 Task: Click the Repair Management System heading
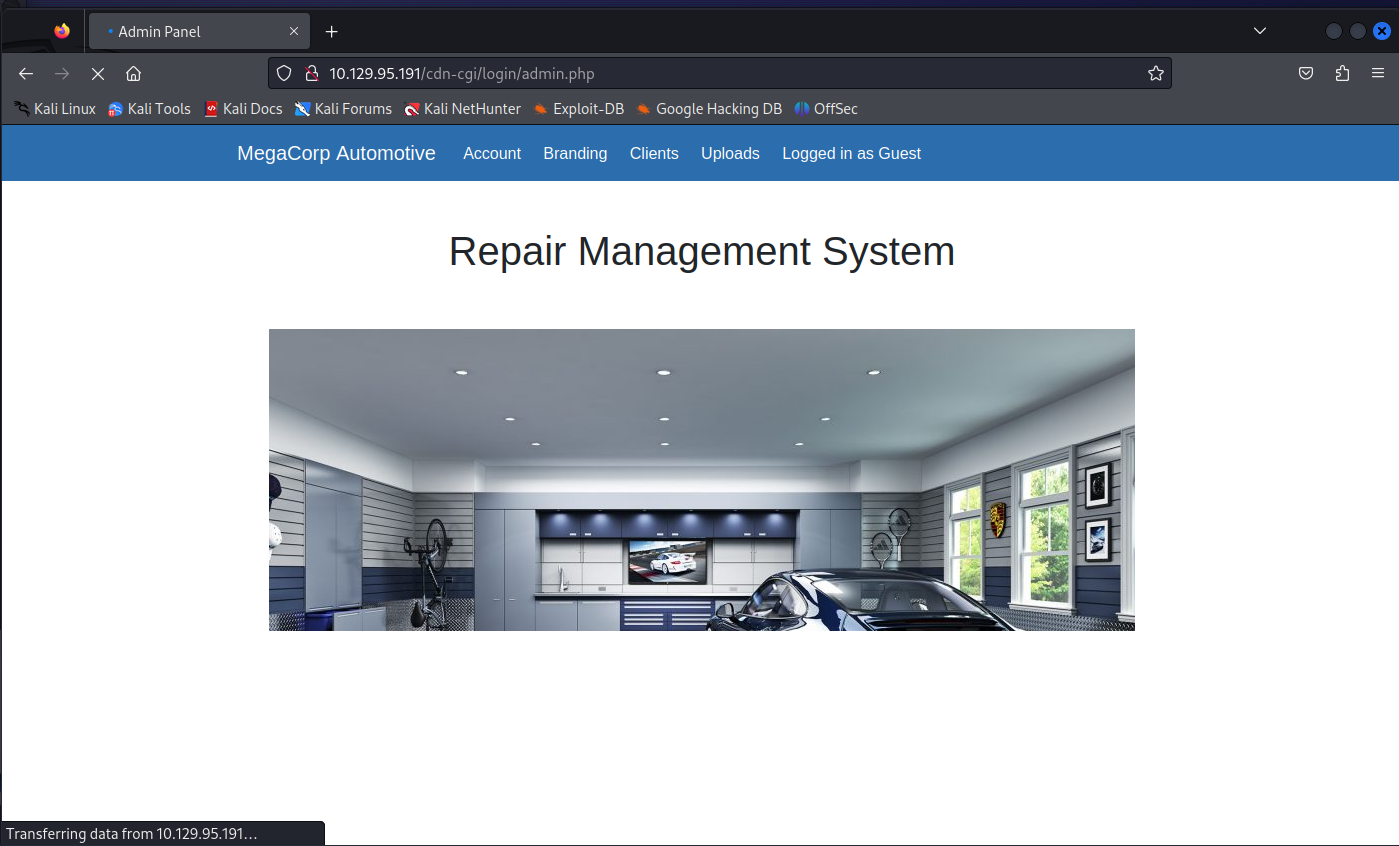[702, 251]
